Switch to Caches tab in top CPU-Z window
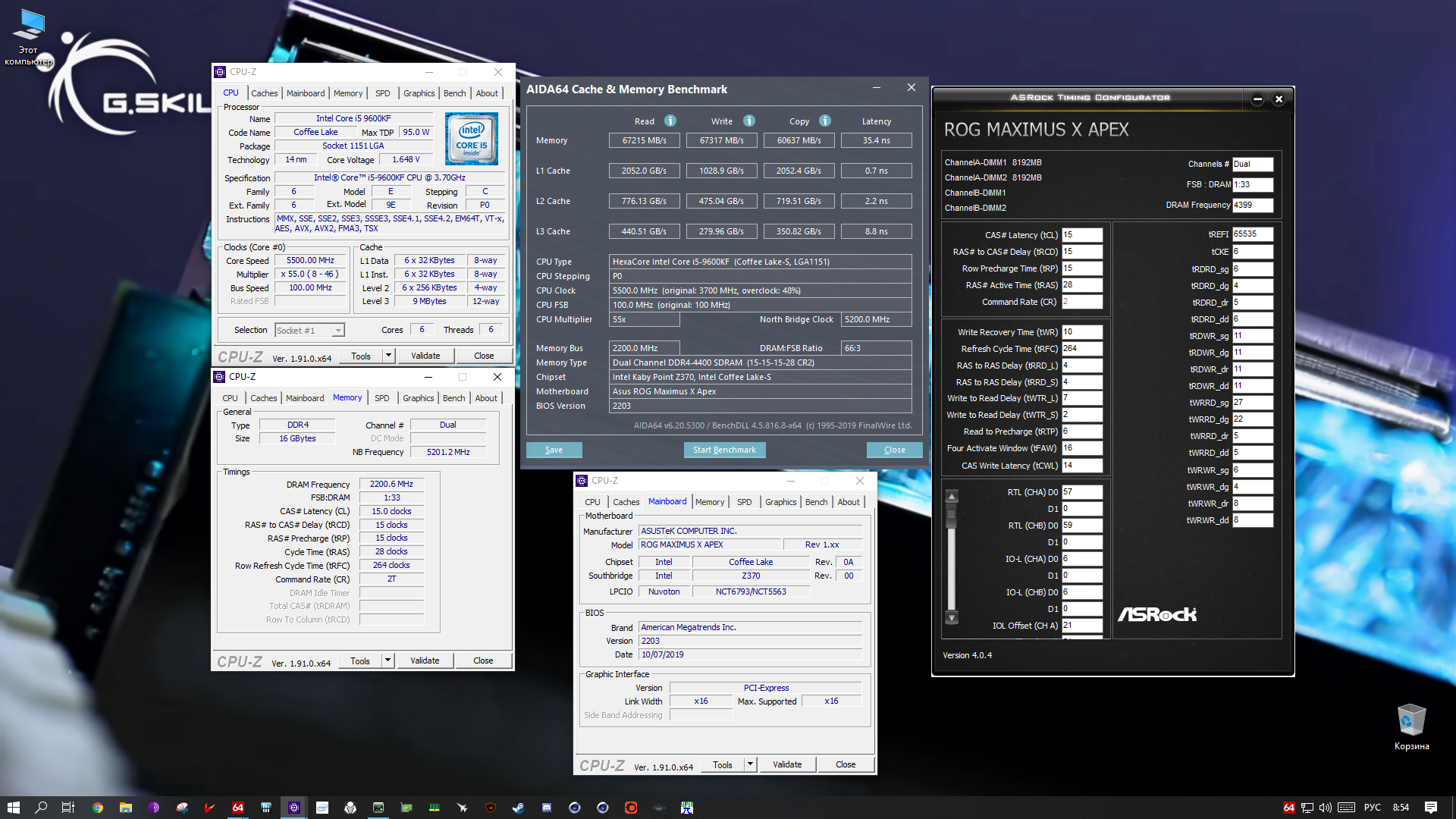Viewport: 1456px width, 819px height. point(265,93)
